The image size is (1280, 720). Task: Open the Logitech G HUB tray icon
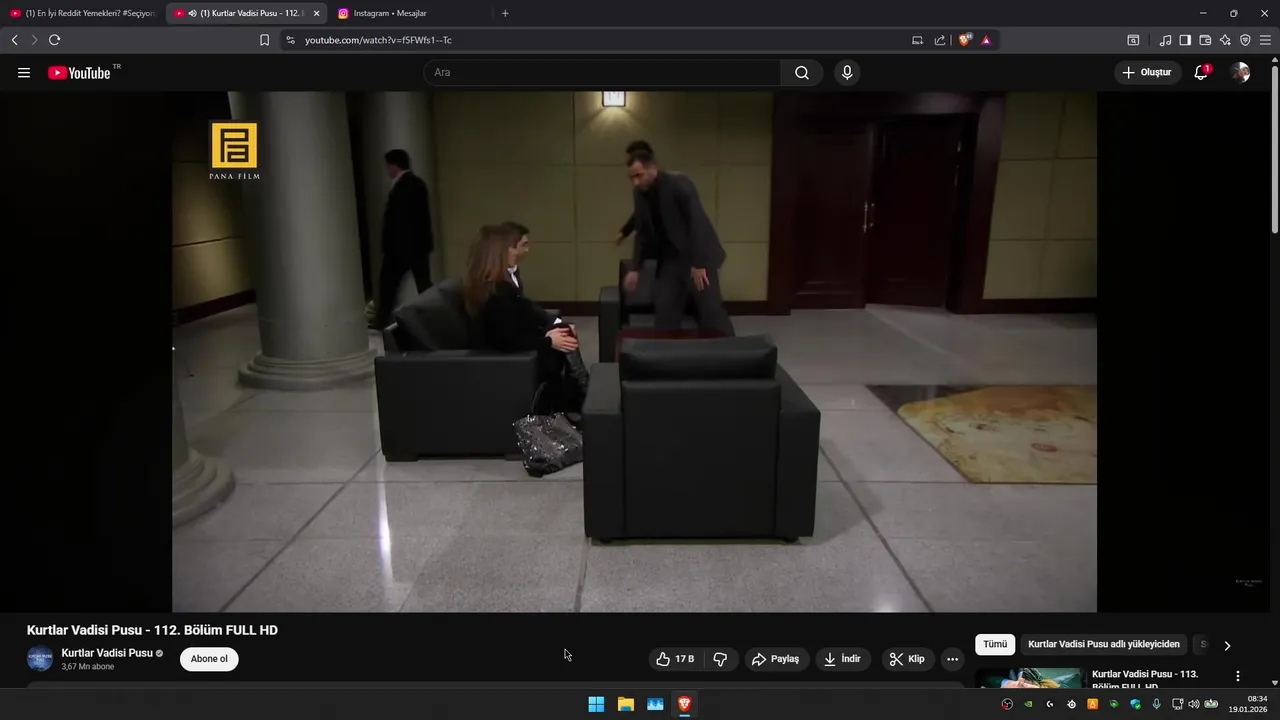1050,704
